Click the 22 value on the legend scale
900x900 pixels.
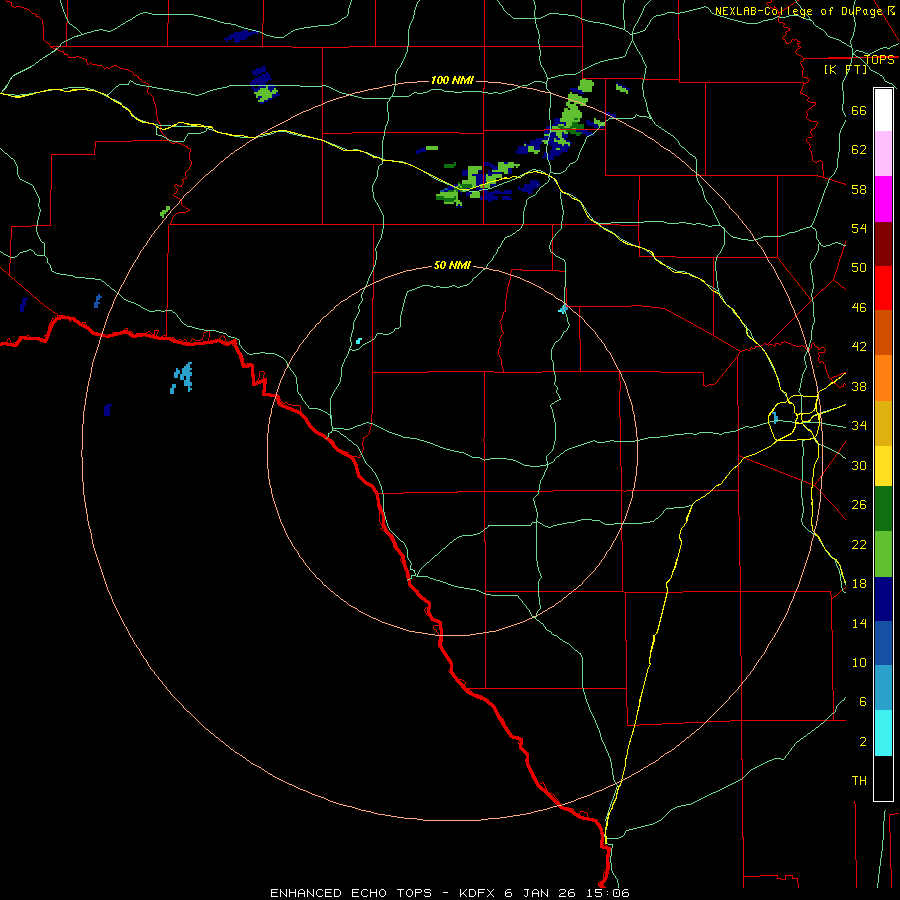(859, 544)
